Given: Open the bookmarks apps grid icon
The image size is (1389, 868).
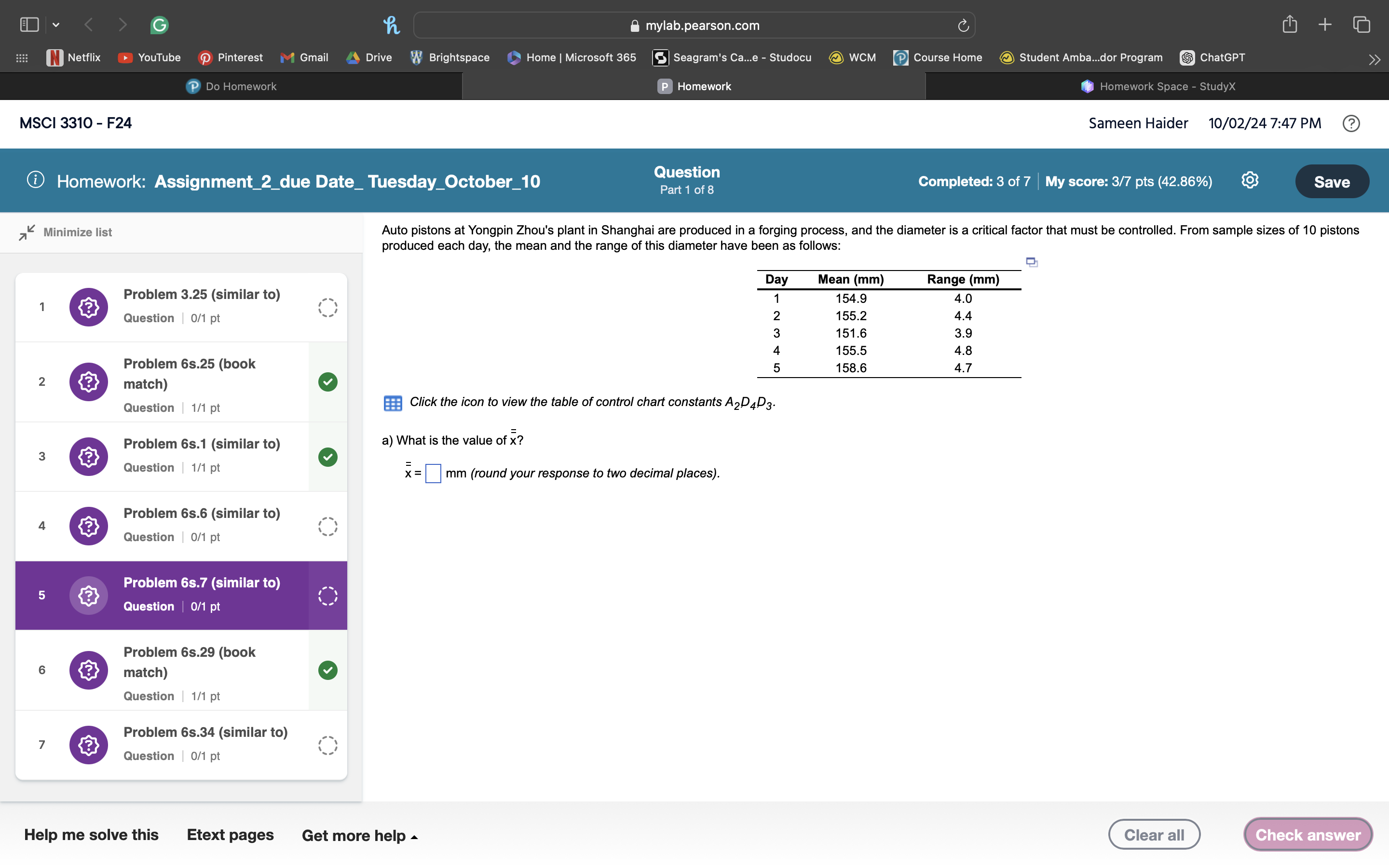Looking at the screenshot, I should click(22, 57).
